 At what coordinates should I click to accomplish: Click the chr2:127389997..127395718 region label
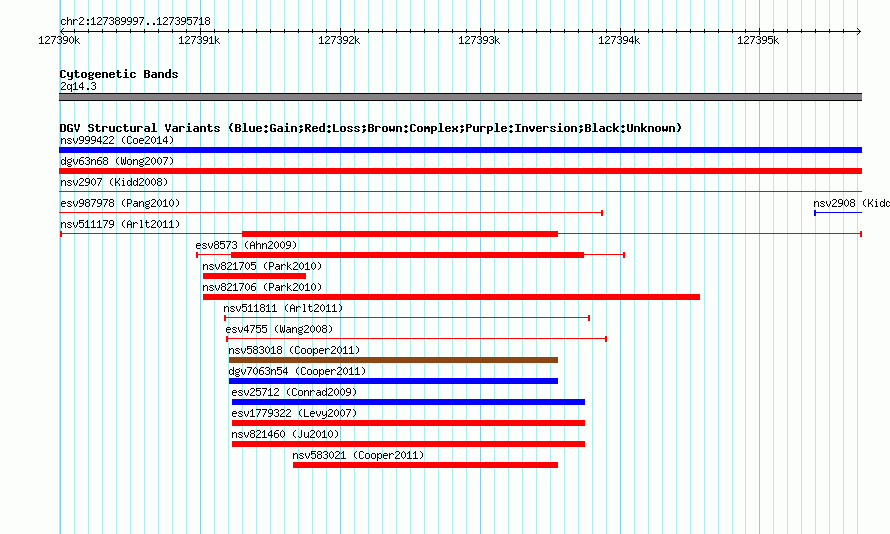pos(135,22)
